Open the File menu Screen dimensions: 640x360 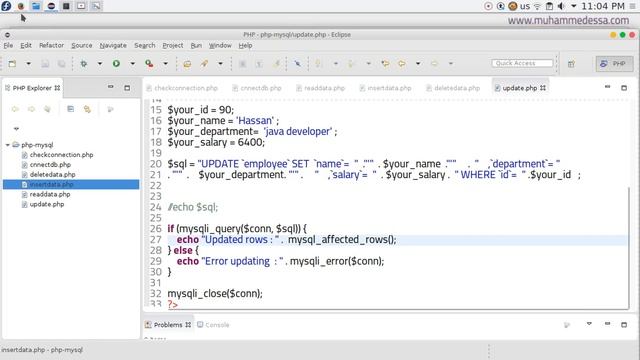coord(8,45)
